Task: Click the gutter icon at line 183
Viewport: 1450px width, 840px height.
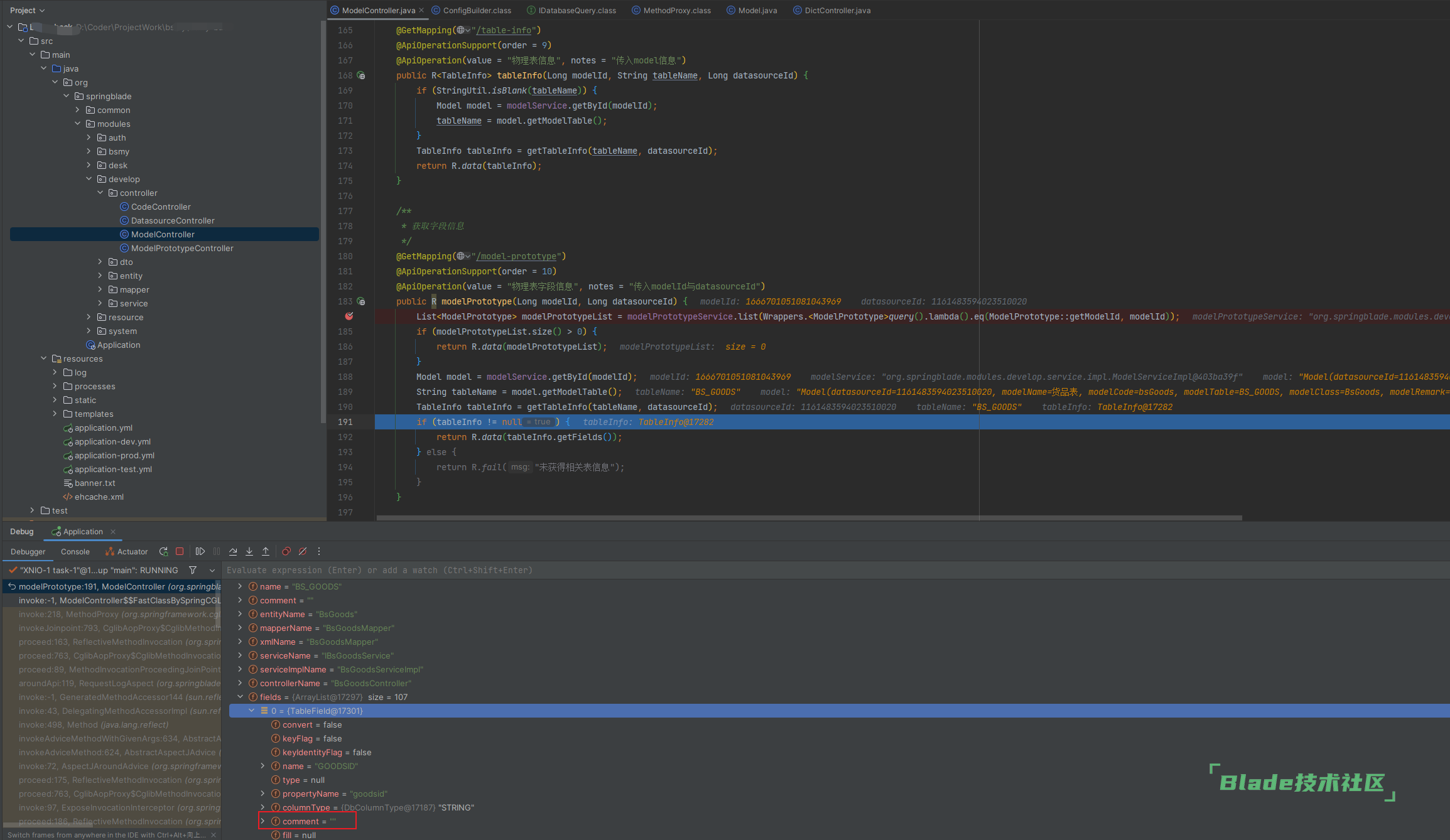Action: (x=361, y=301)
